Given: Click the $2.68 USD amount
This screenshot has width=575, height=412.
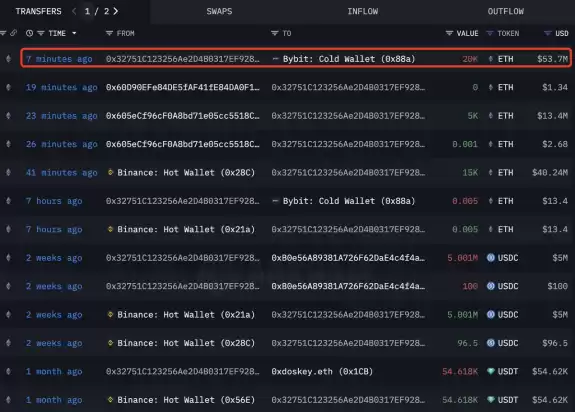Looking at the screenshot, I should pyautogui.click(x=555, y=144).
